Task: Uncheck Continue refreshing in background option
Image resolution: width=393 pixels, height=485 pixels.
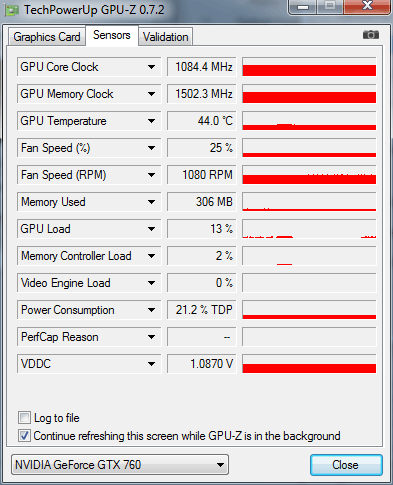Action: 24,435
